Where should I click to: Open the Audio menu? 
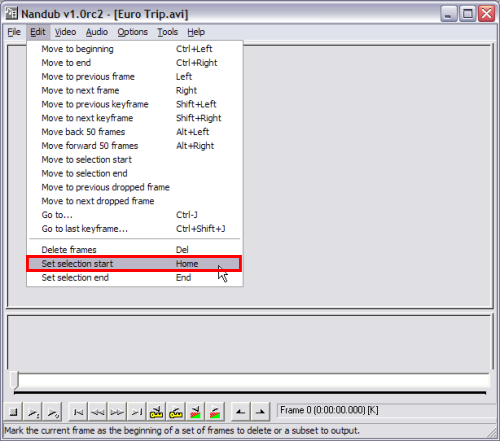tap(97, 32)
